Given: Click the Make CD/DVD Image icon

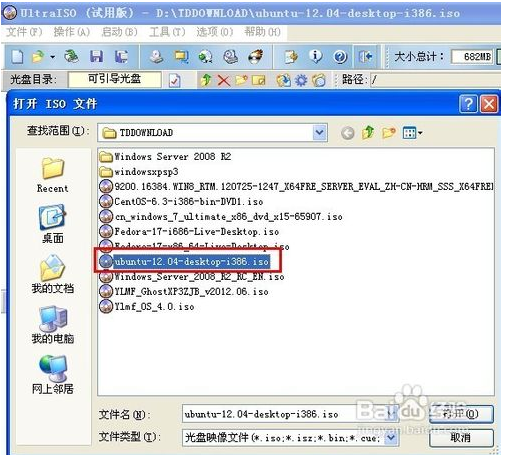Looking at the screenshot, I should (156, 57).
